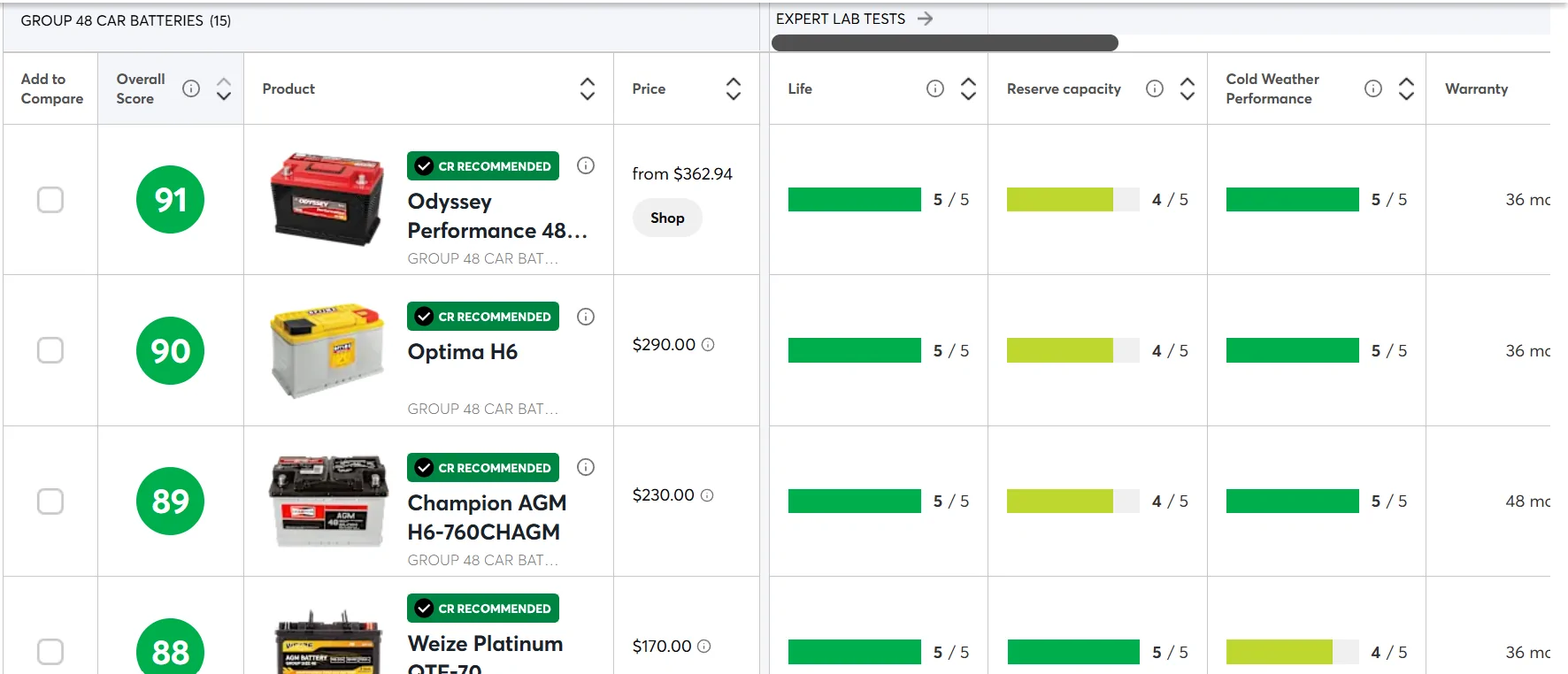Click the price info icon next to $230.00
The height and width of the screenshot is (674, 1568).
[x=707, y=495]
